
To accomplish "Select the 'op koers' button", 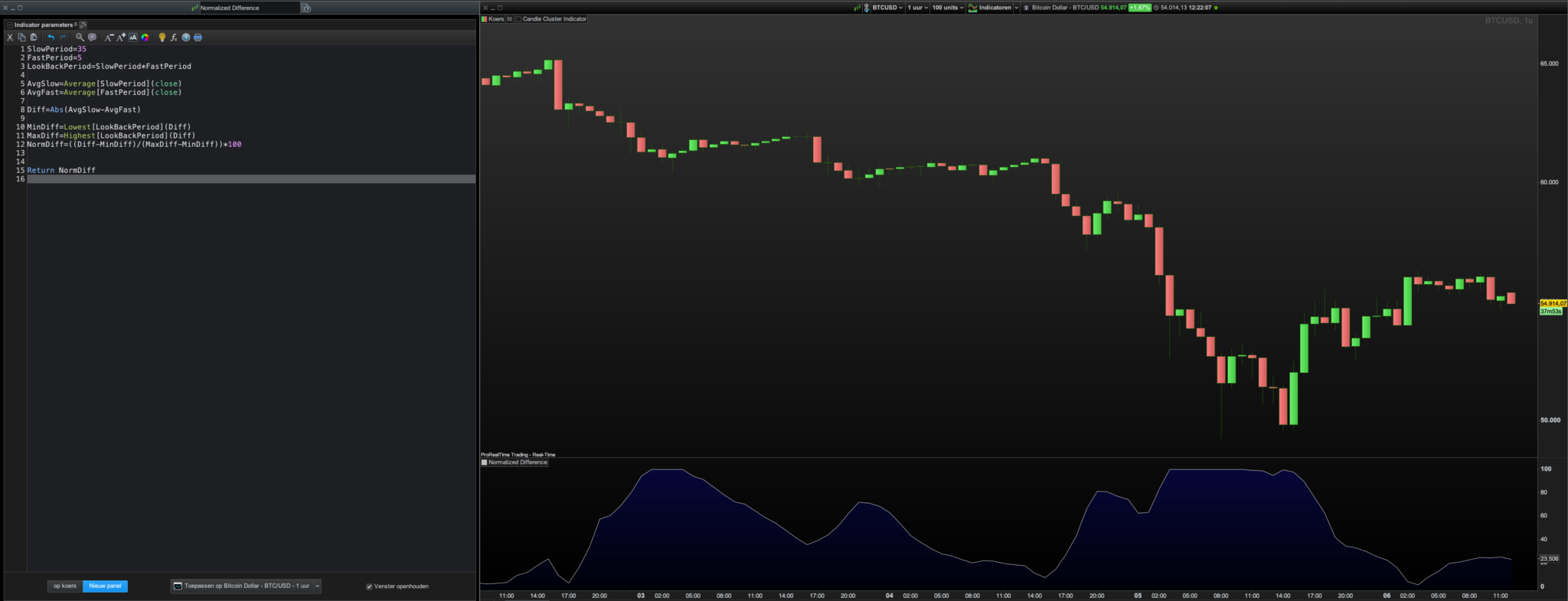I will pyautogui.click(x=65, y=586).
